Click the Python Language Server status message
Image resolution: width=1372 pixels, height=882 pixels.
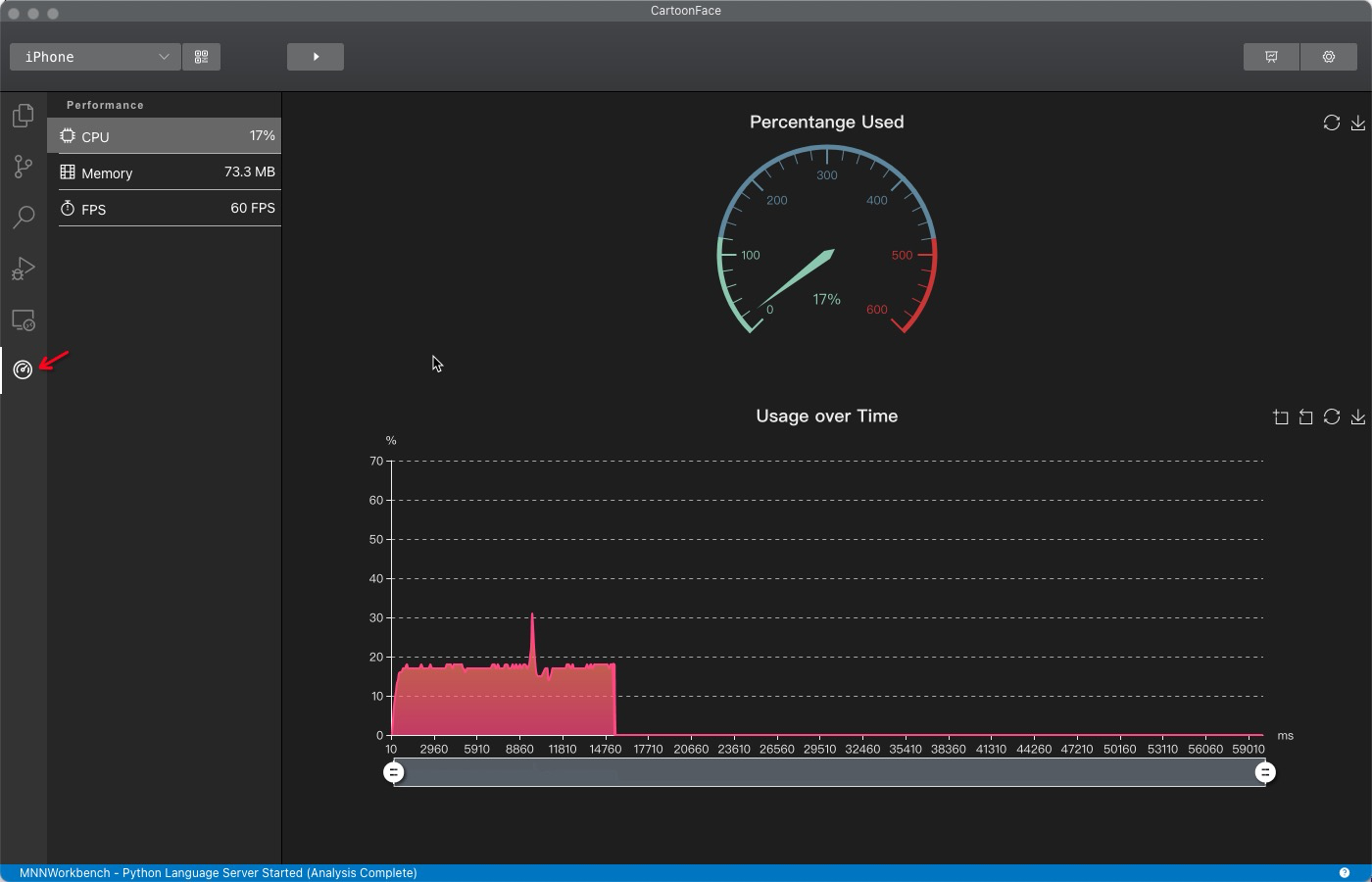[219, 873]
